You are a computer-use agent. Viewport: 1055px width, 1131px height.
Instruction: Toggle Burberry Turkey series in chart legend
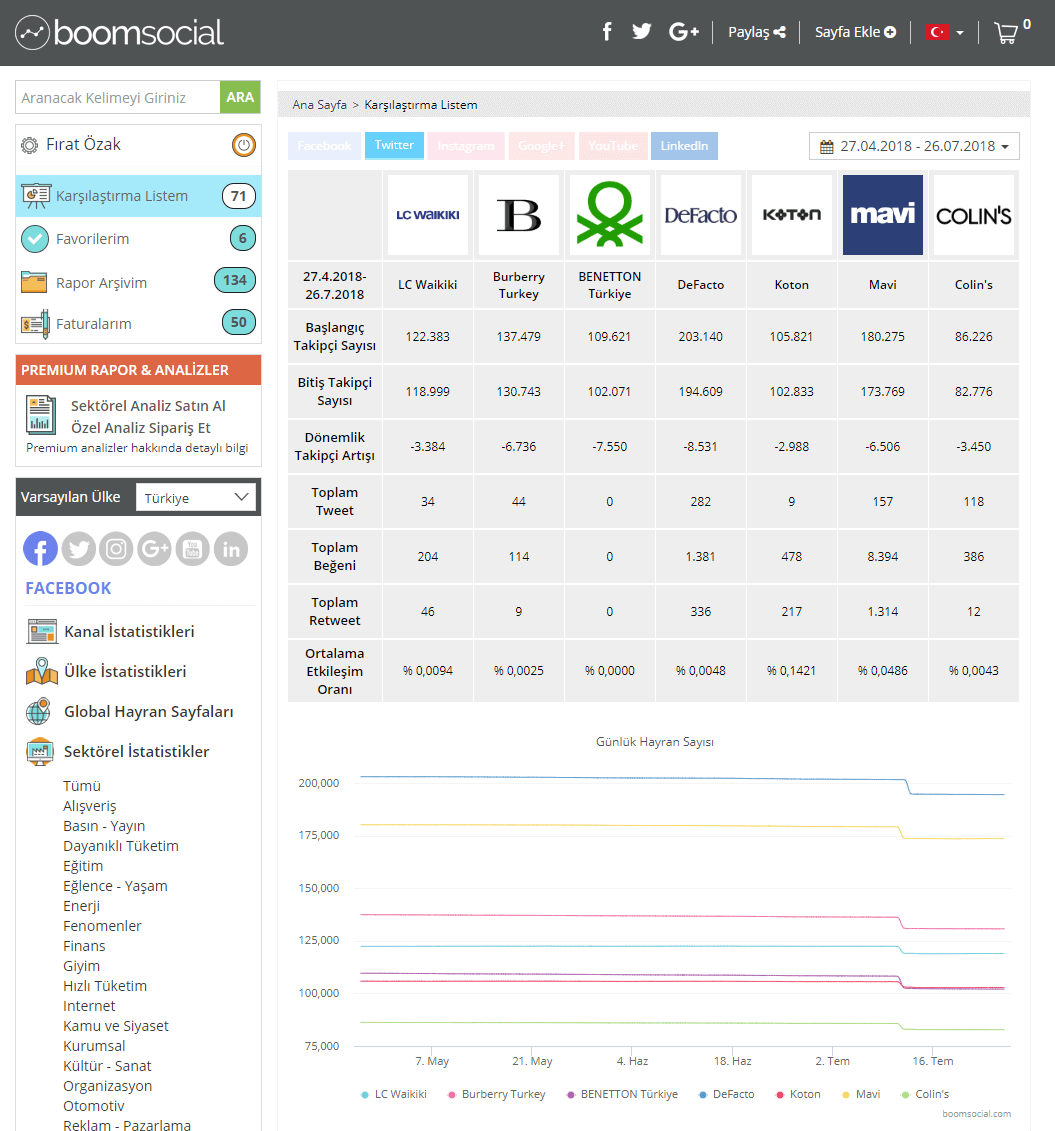[497, 1094]
